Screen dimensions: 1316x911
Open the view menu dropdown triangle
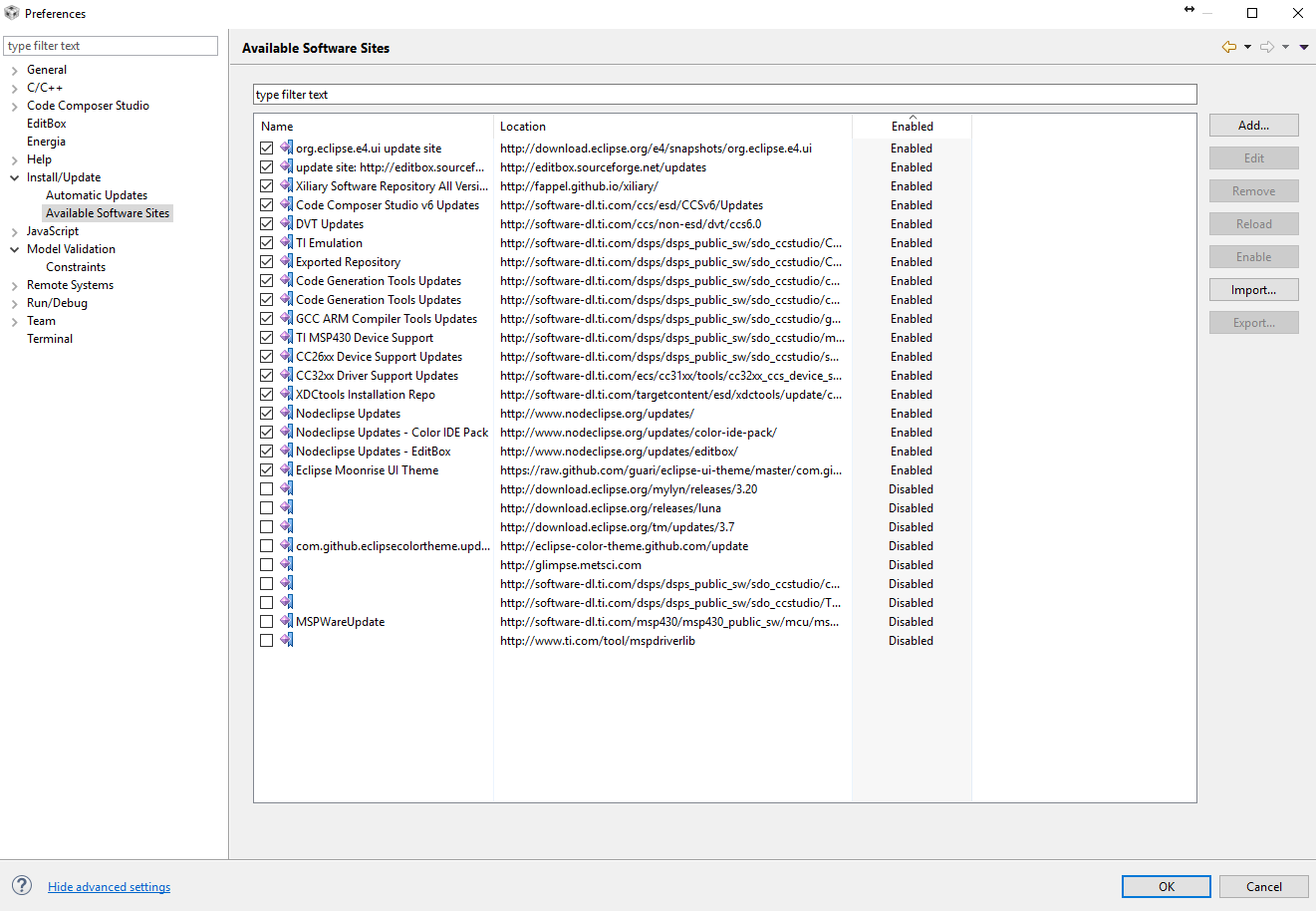(x=1304, y=47)
